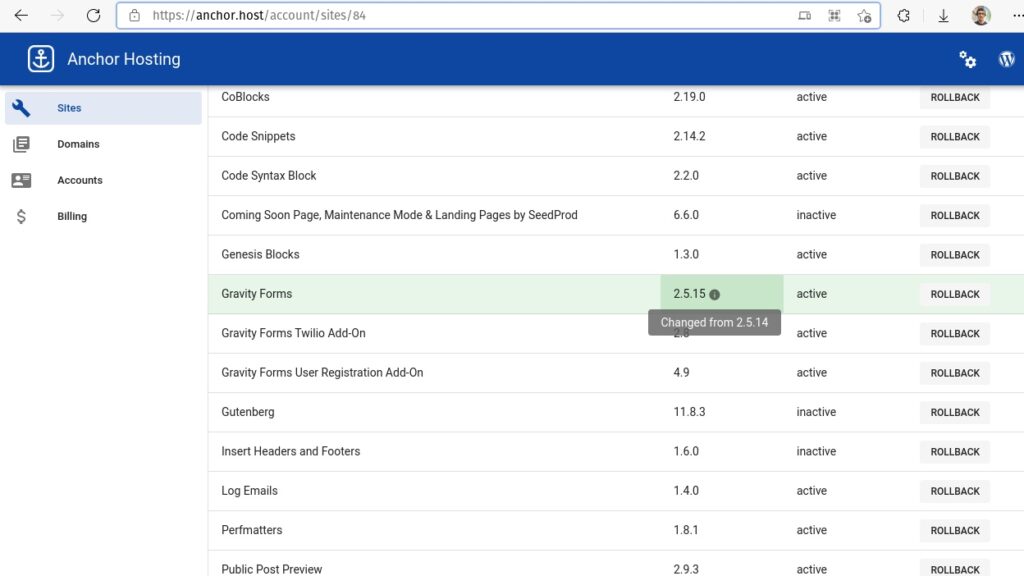Open Billing from the sidebar menu

coord(103,216)
